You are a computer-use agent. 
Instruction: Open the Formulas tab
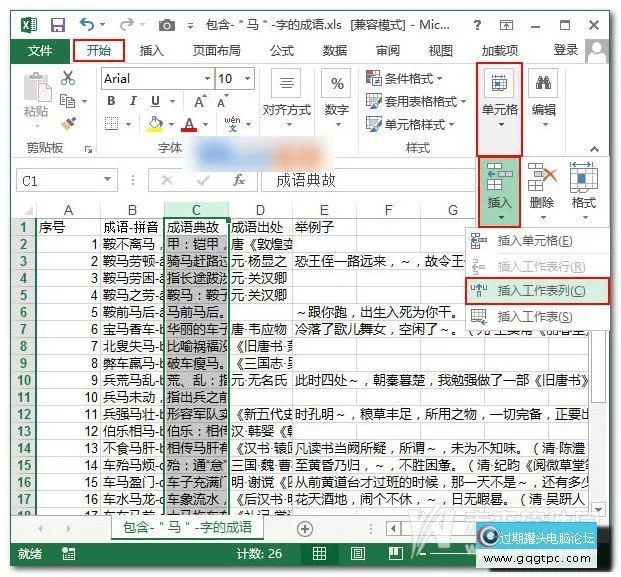point(282,51)
